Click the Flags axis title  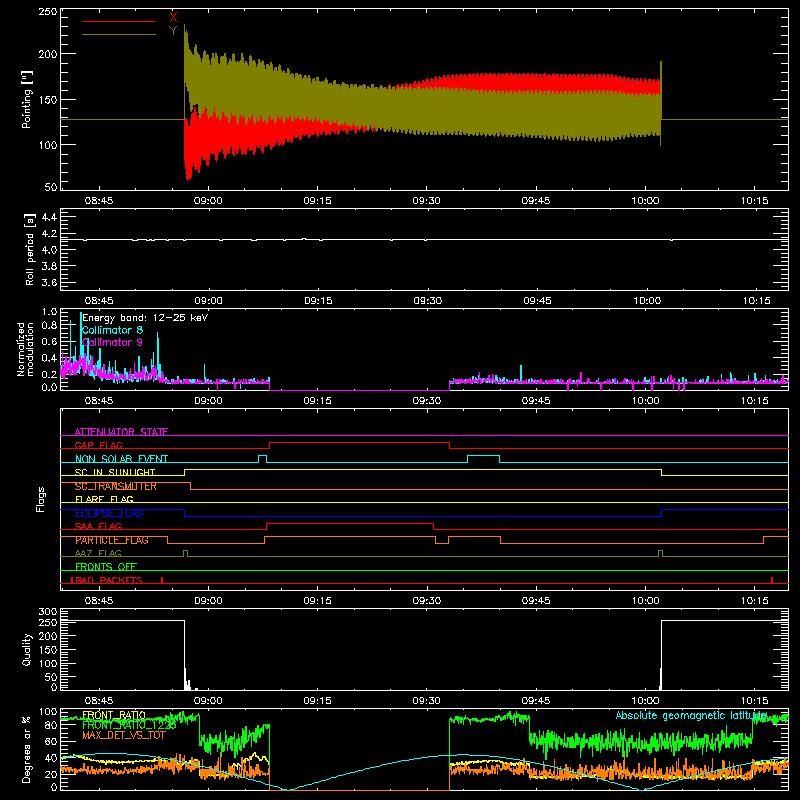[x=40, y=499]
